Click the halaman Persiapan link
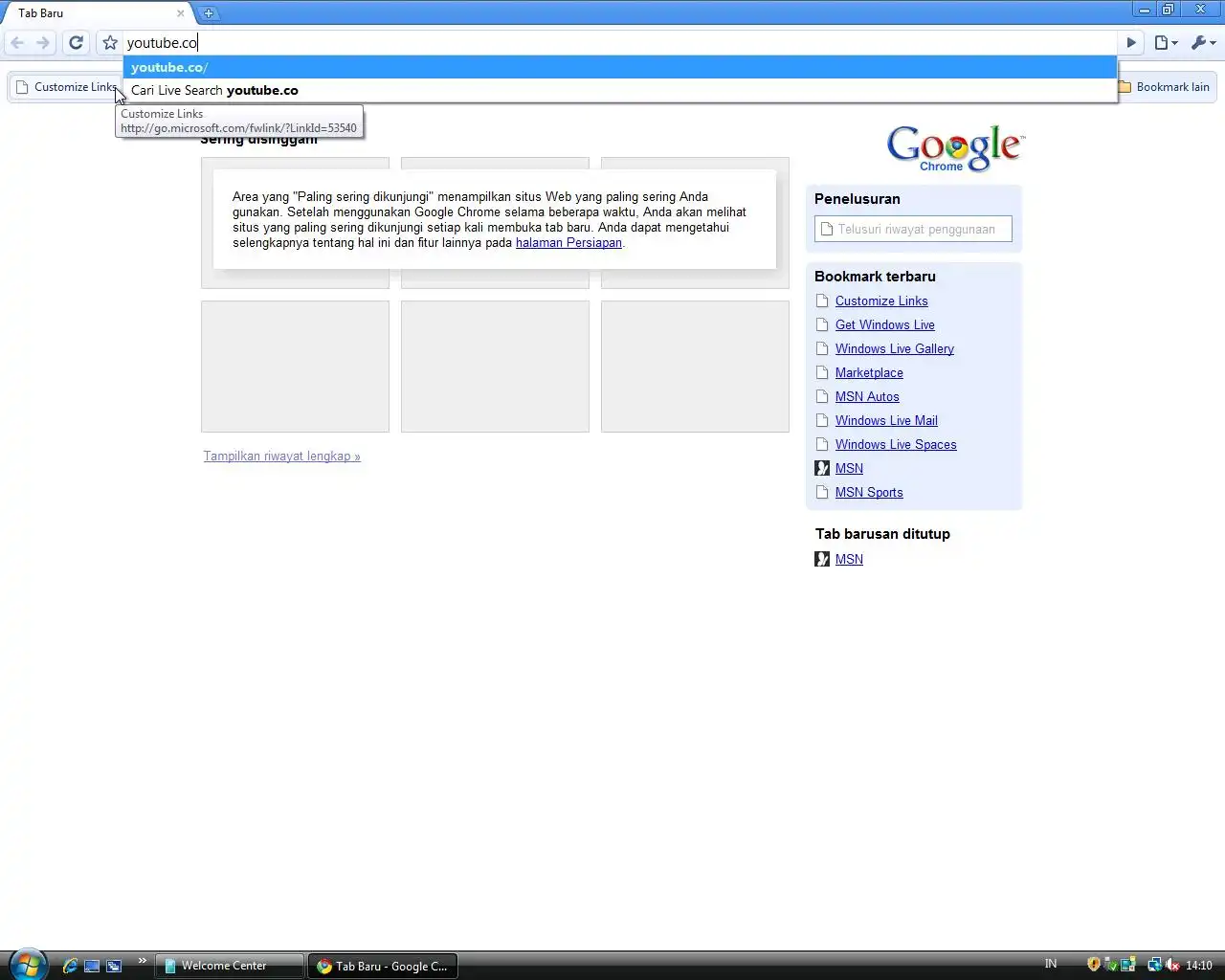 click(568, 243)
